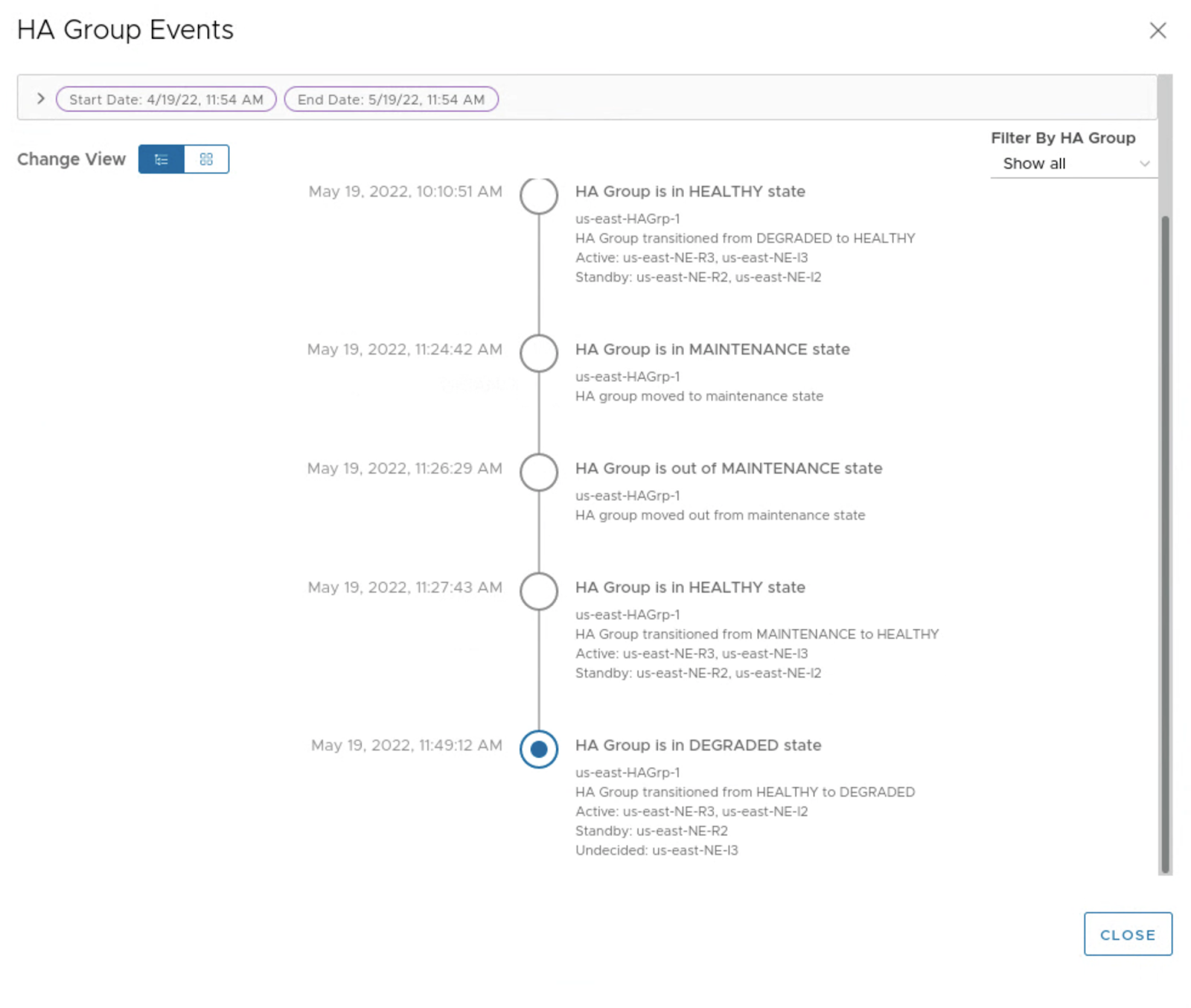Select the 11:24:42 AM MAINTENANCE event marker
The height and width of the screenshot is (1008, 1191).
(x=539, y=353)
